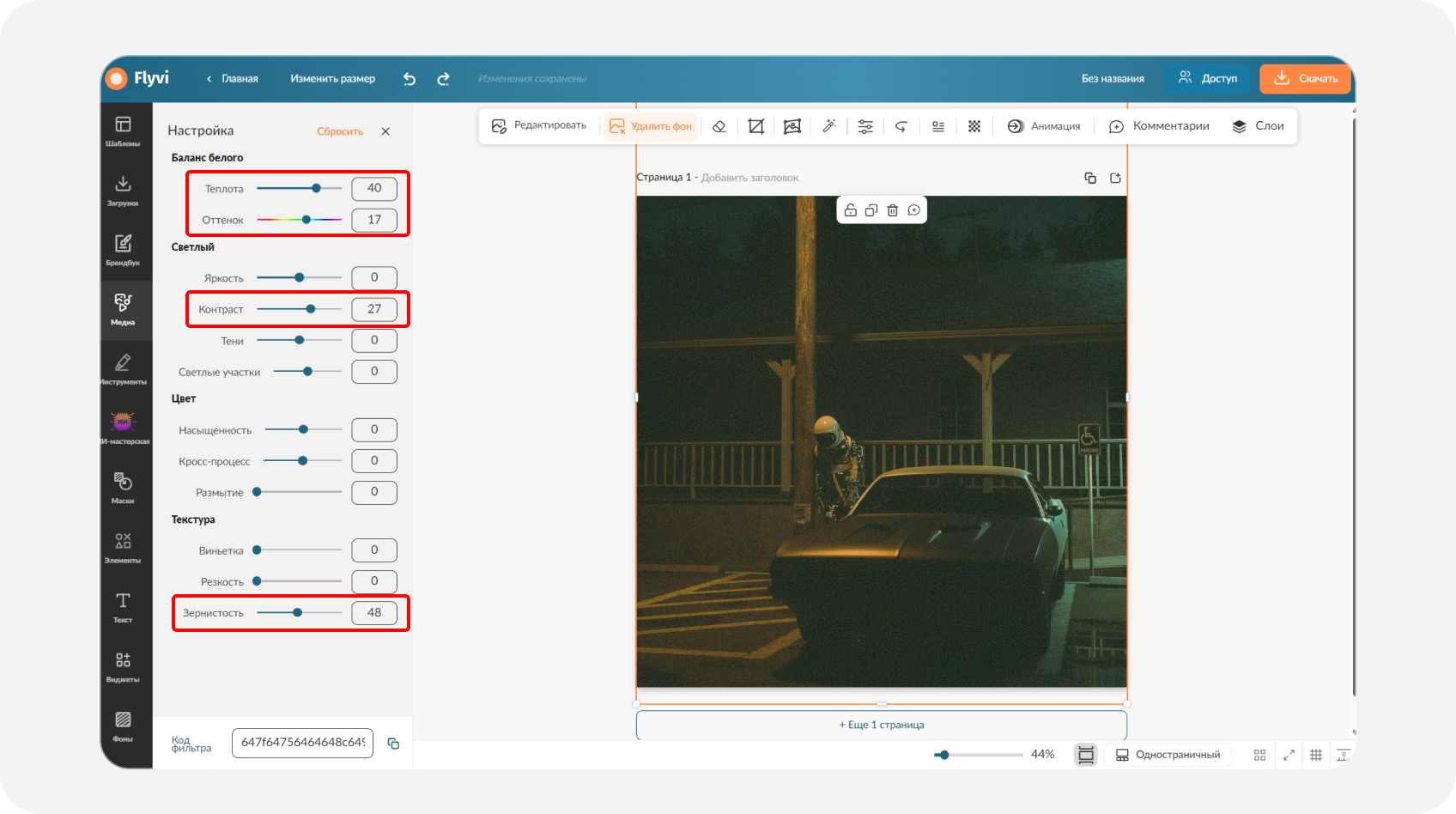This screenshot has width=1456, height=814.
Task: Click the magic wand tool icon
Action: pyautogui.click(x=828, y=126)
